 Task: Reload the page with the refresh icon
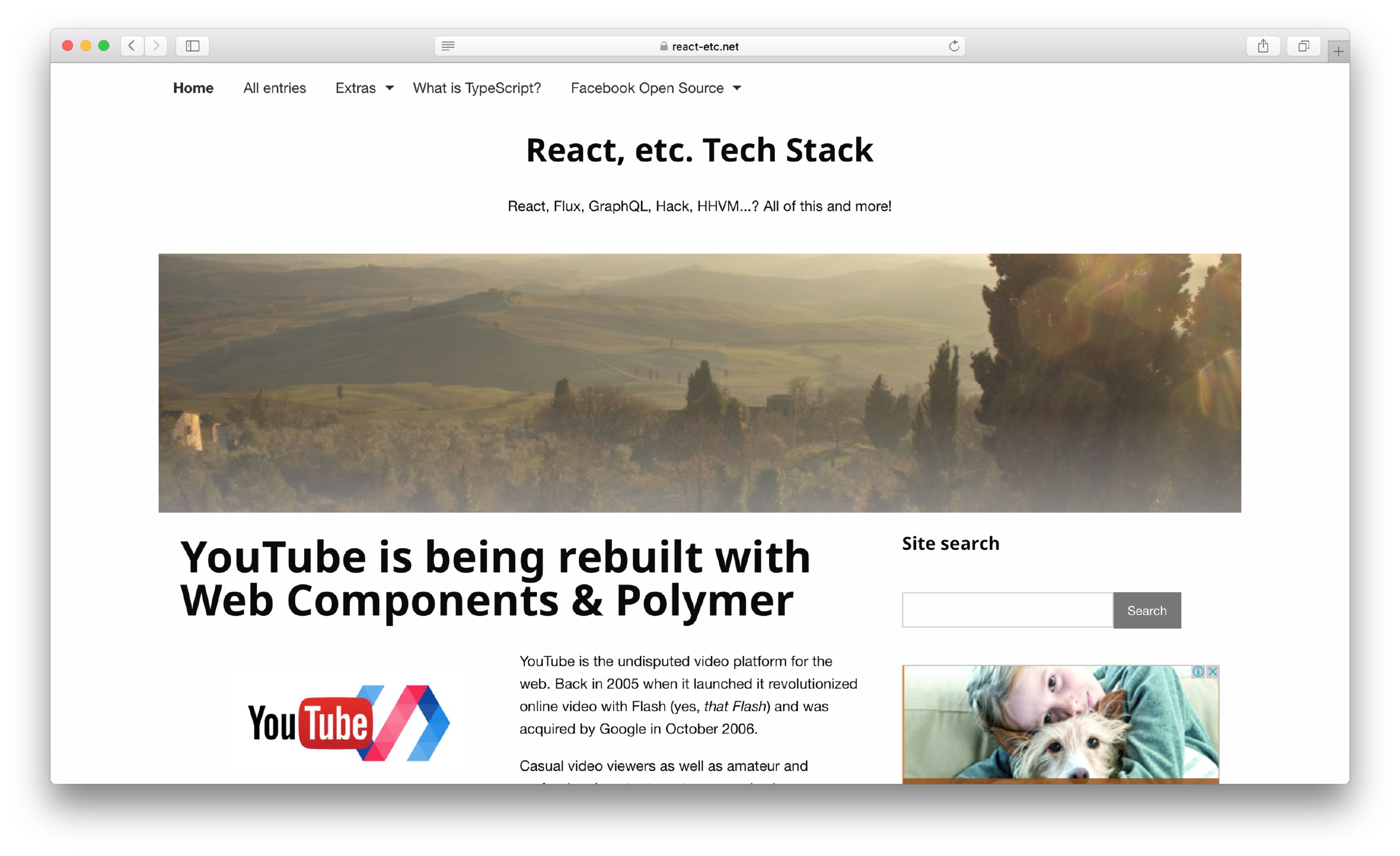click(x=954, y=46)
